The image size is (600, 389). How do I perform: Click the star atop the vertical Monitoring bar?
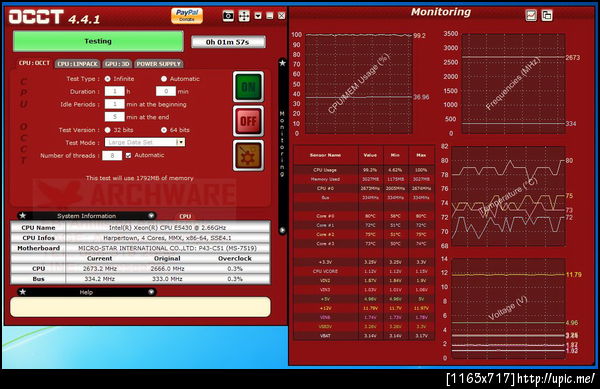point(282,63)
